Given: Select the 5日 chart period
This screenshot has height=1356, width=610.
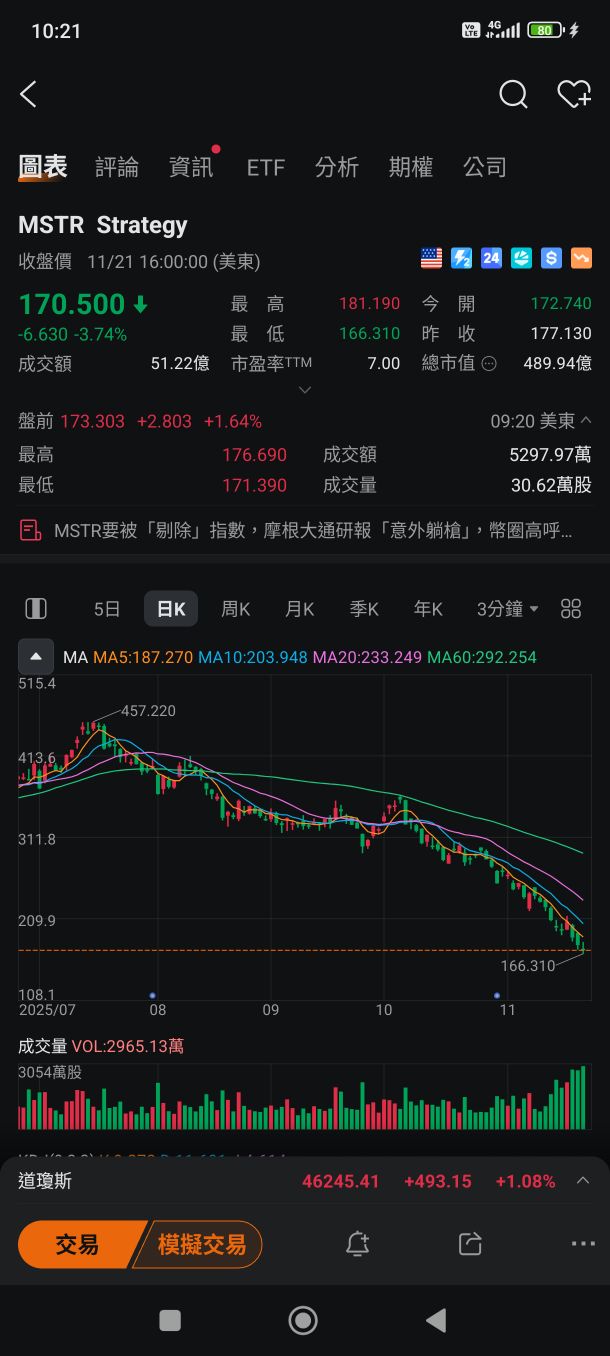Looking at the screenshot, I should tap(107, 609).
